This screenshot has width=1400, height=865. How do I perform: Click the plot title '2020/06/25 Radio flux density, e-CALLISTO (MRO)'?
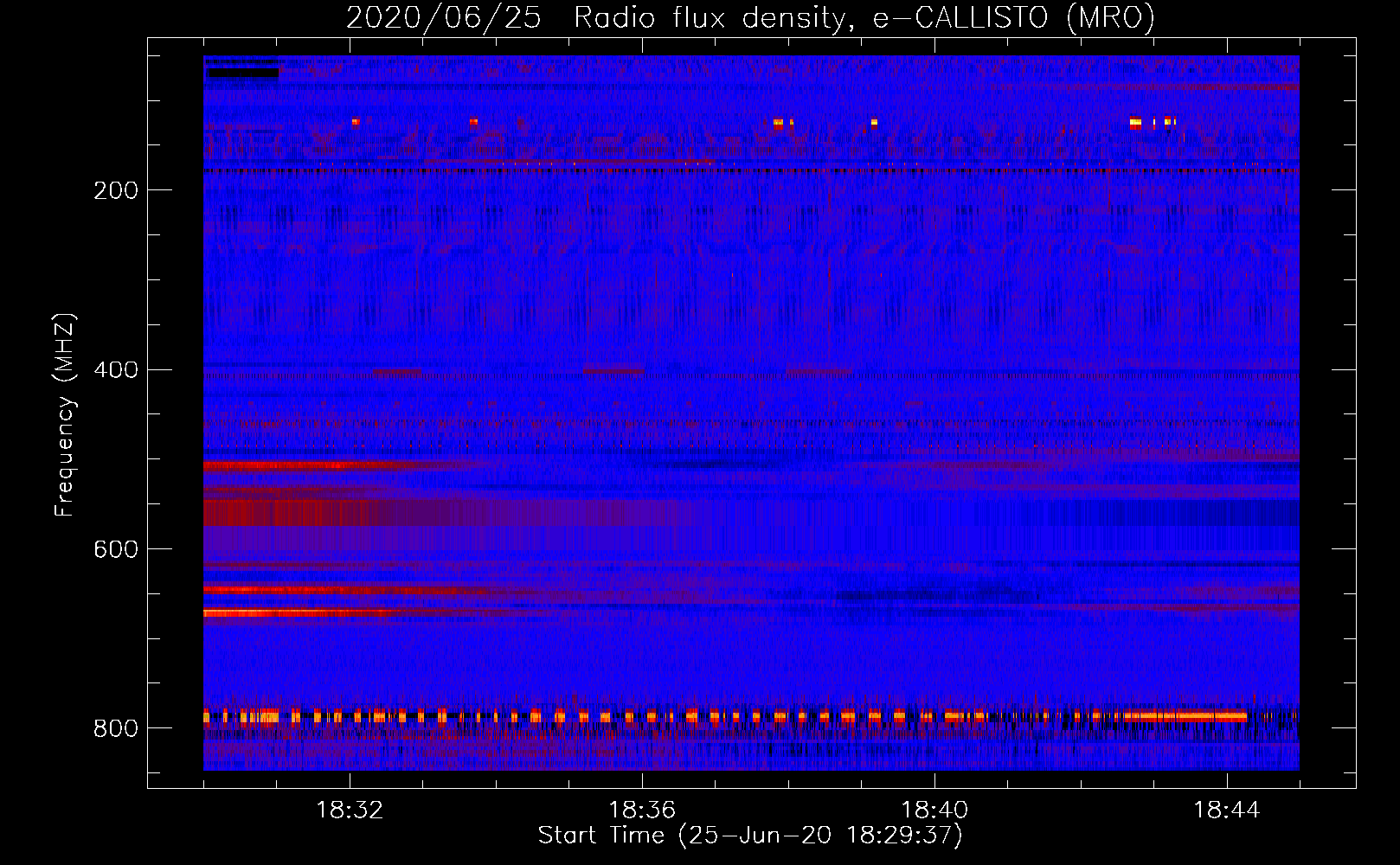(x=750, y=17)
